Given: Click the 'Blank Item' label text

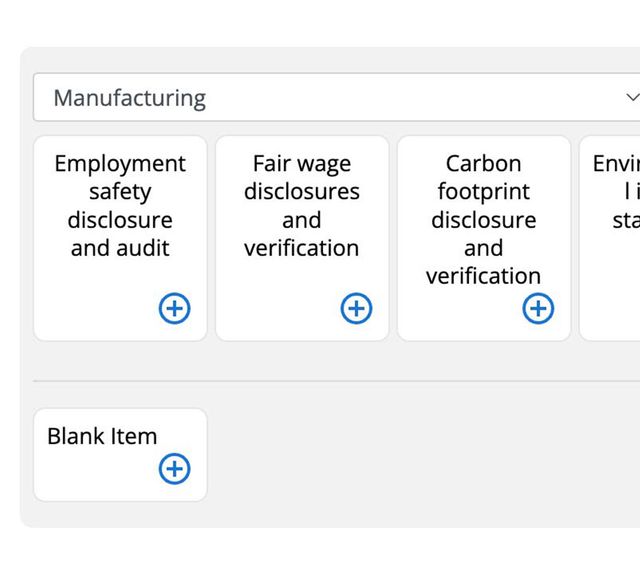Looking at the screenshot, I should click(x=102, y=436).
